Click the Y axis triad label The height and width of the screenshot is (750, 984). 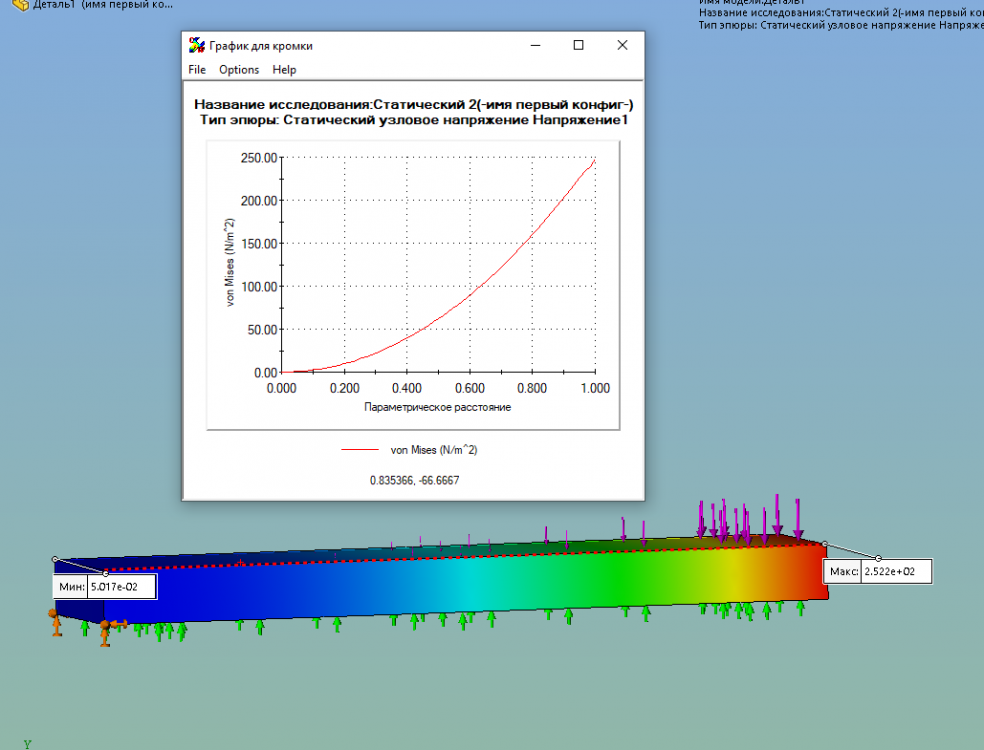28,744
